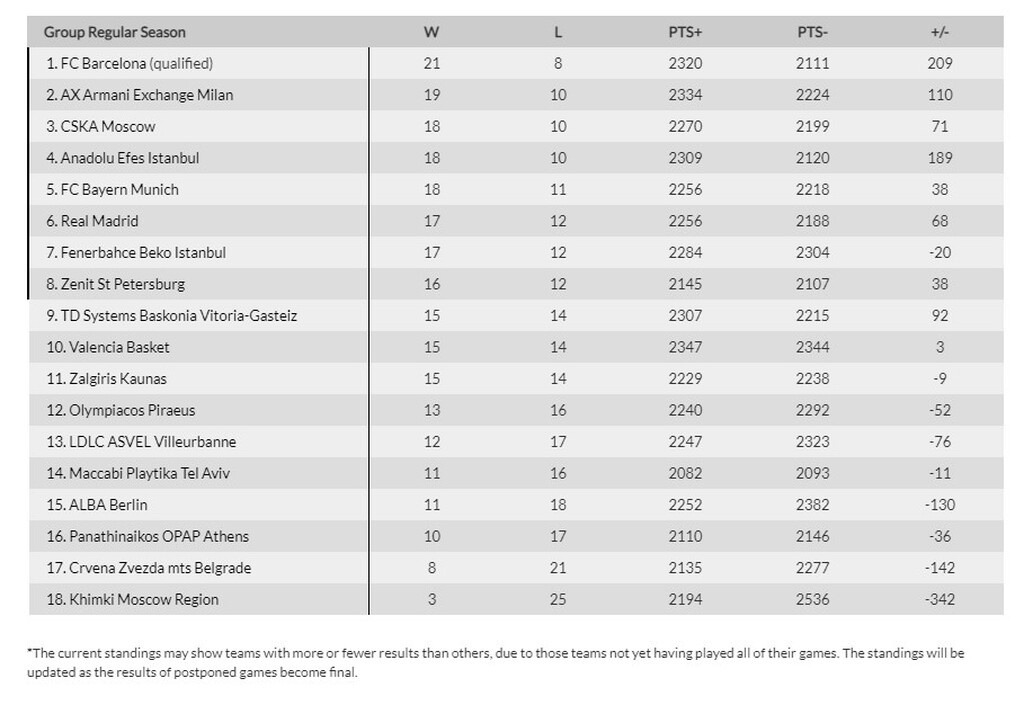The height and width of the screenshot is (705, 1024).
Task: Sort by the +/- column header
Action: (x=940, y=32)
